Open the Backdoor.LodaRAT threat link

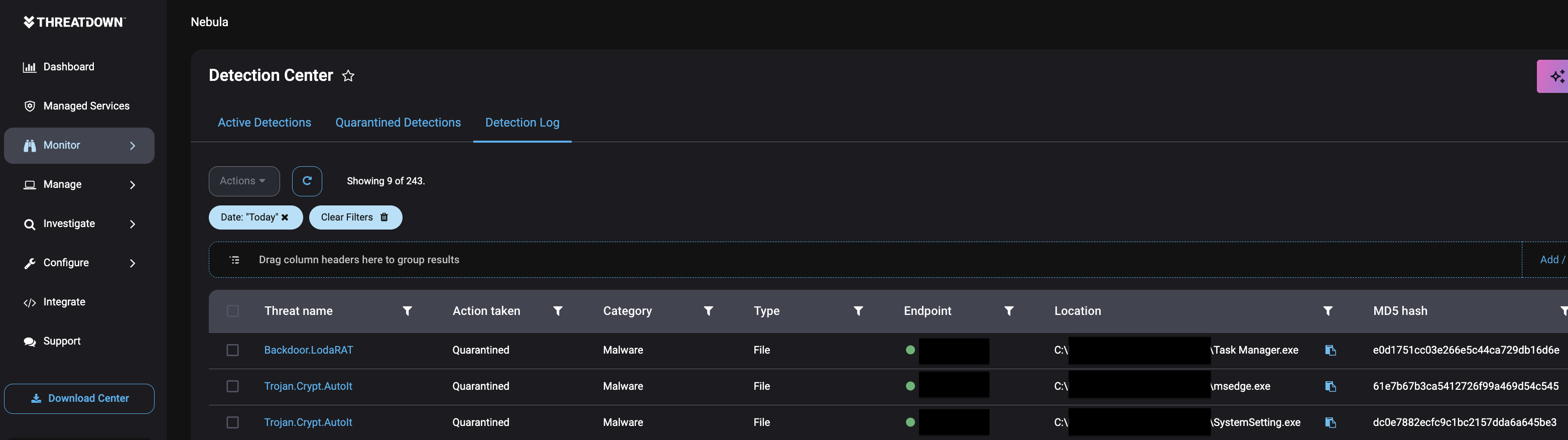[x=309, y=350]
